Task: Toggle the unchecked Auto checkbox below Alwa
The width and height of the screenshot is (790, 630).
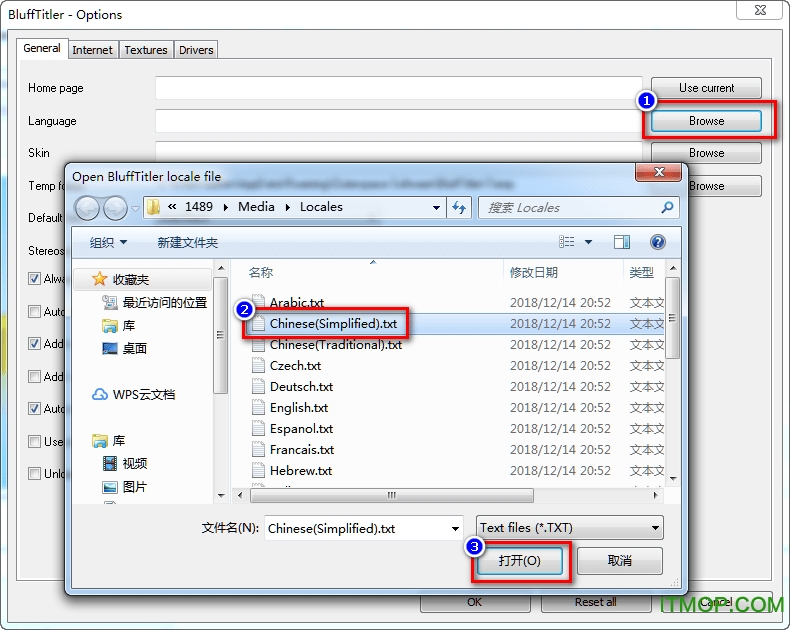Action: [34, 311]
